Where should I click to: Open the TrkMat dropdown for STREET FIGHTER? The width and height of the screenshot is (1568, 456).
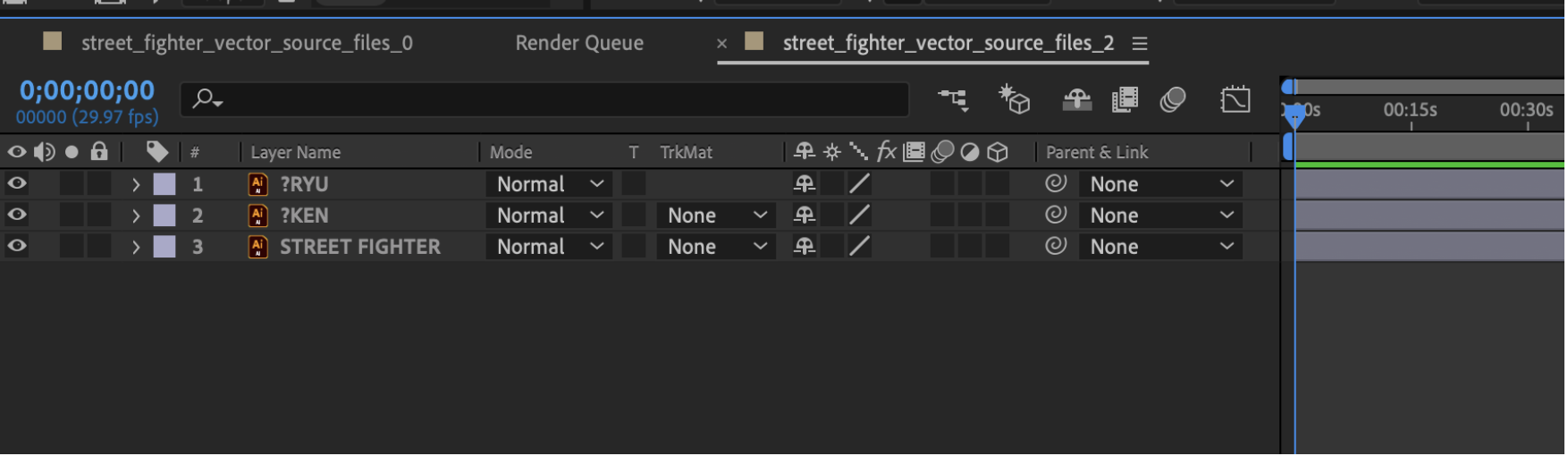[716, 247]
